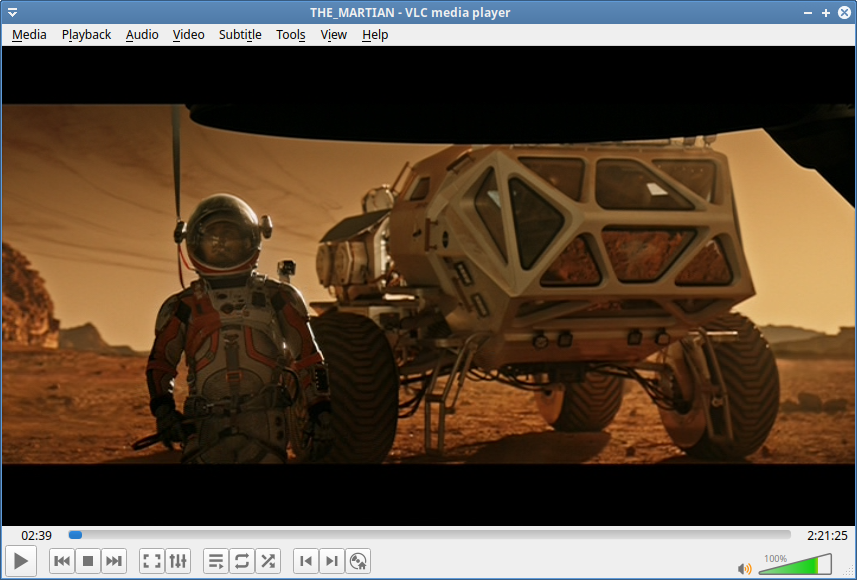Open the Playback menu
Screen dimensions: 857x580
click(x=86, y=34)
